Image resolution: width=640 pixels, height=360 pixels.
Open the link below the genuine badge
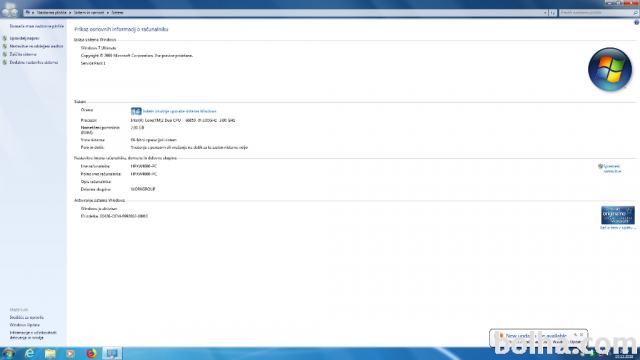[618, 228]
